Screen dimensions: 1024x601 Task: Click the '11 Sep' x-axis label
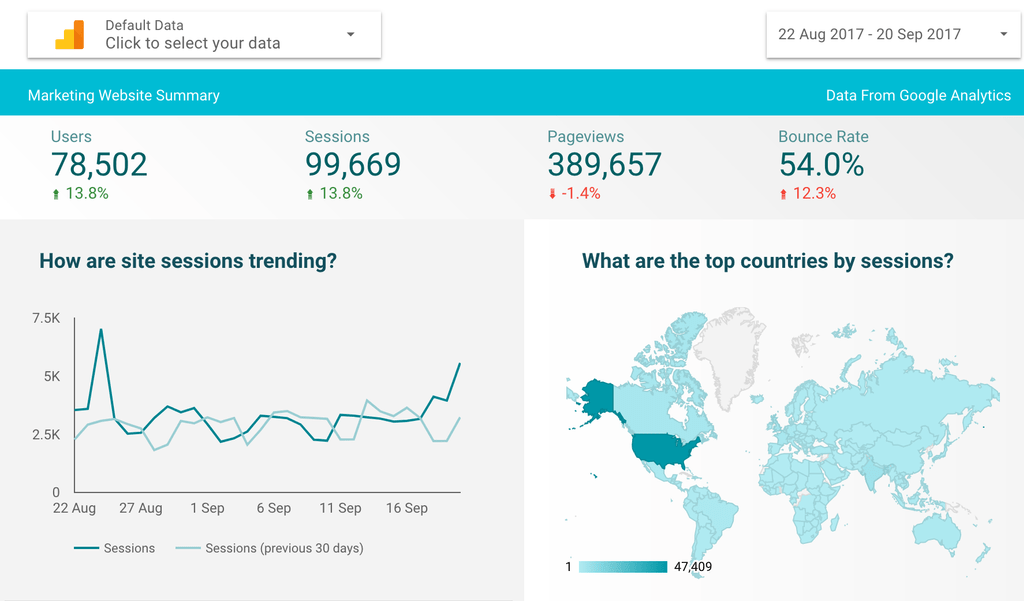(x=340, y=508)
